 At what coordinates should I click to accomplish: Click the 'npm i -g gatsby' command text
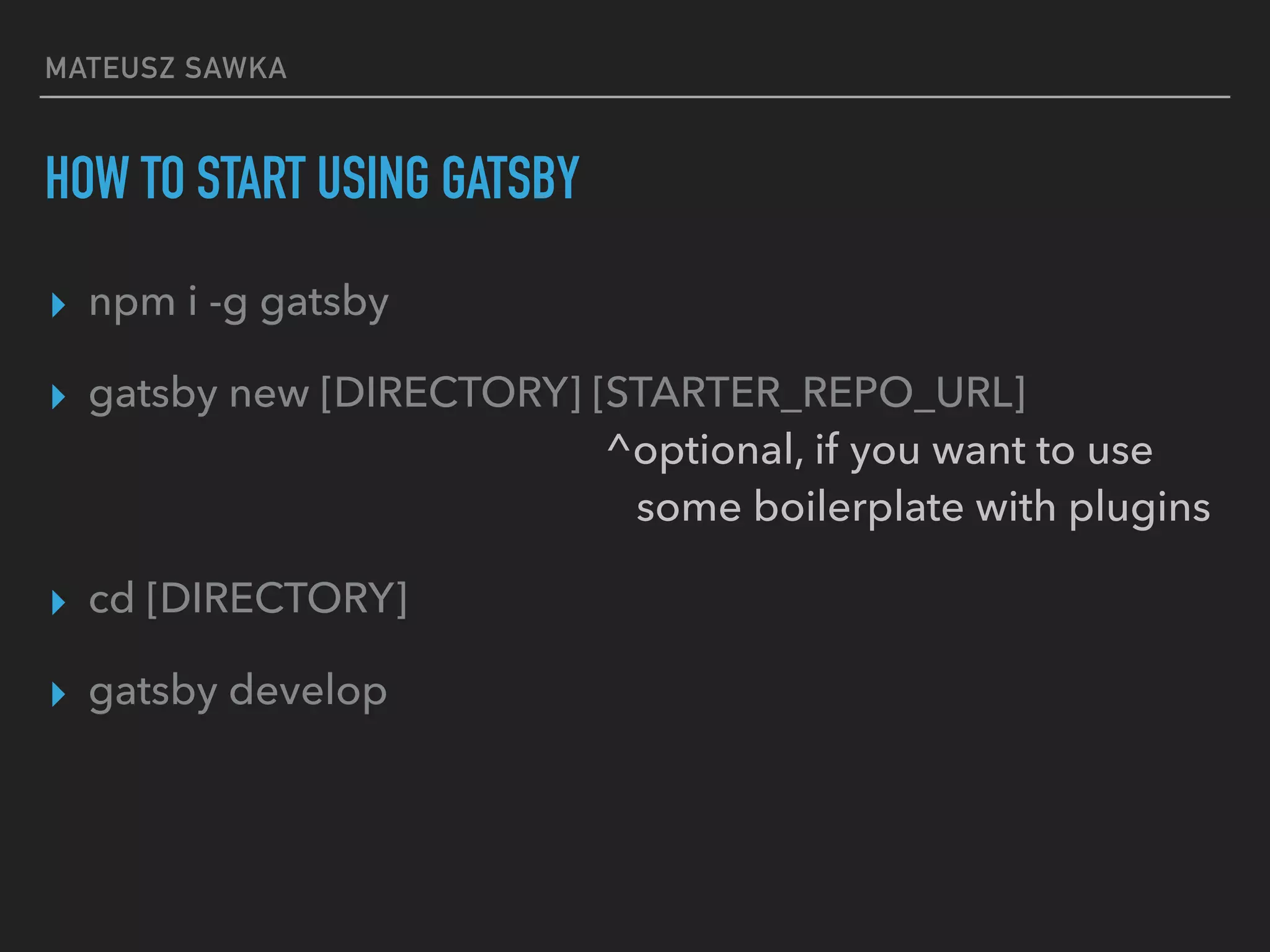pyautogui.click(x=239, y=304)
